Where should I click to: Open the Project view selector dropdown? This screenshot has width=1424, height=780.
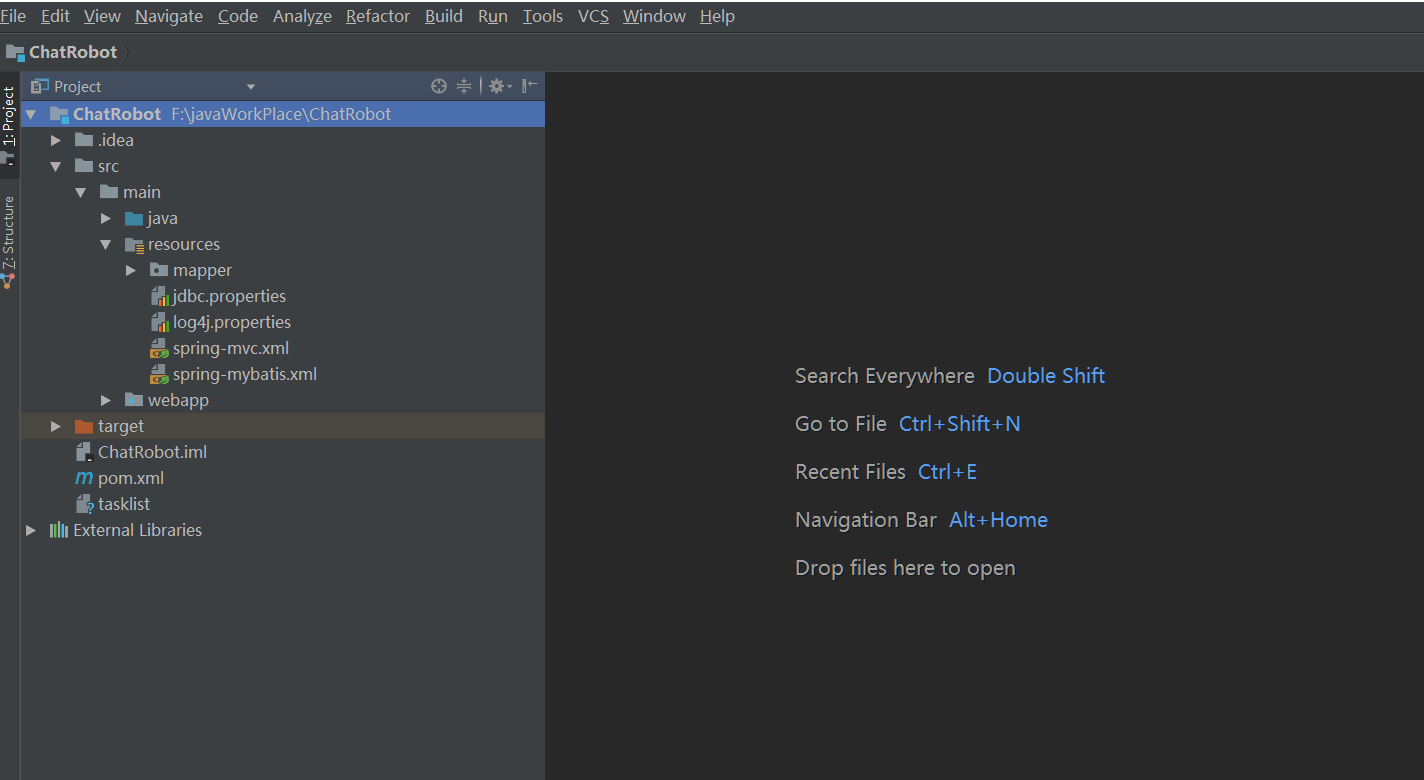coord(251,87)
